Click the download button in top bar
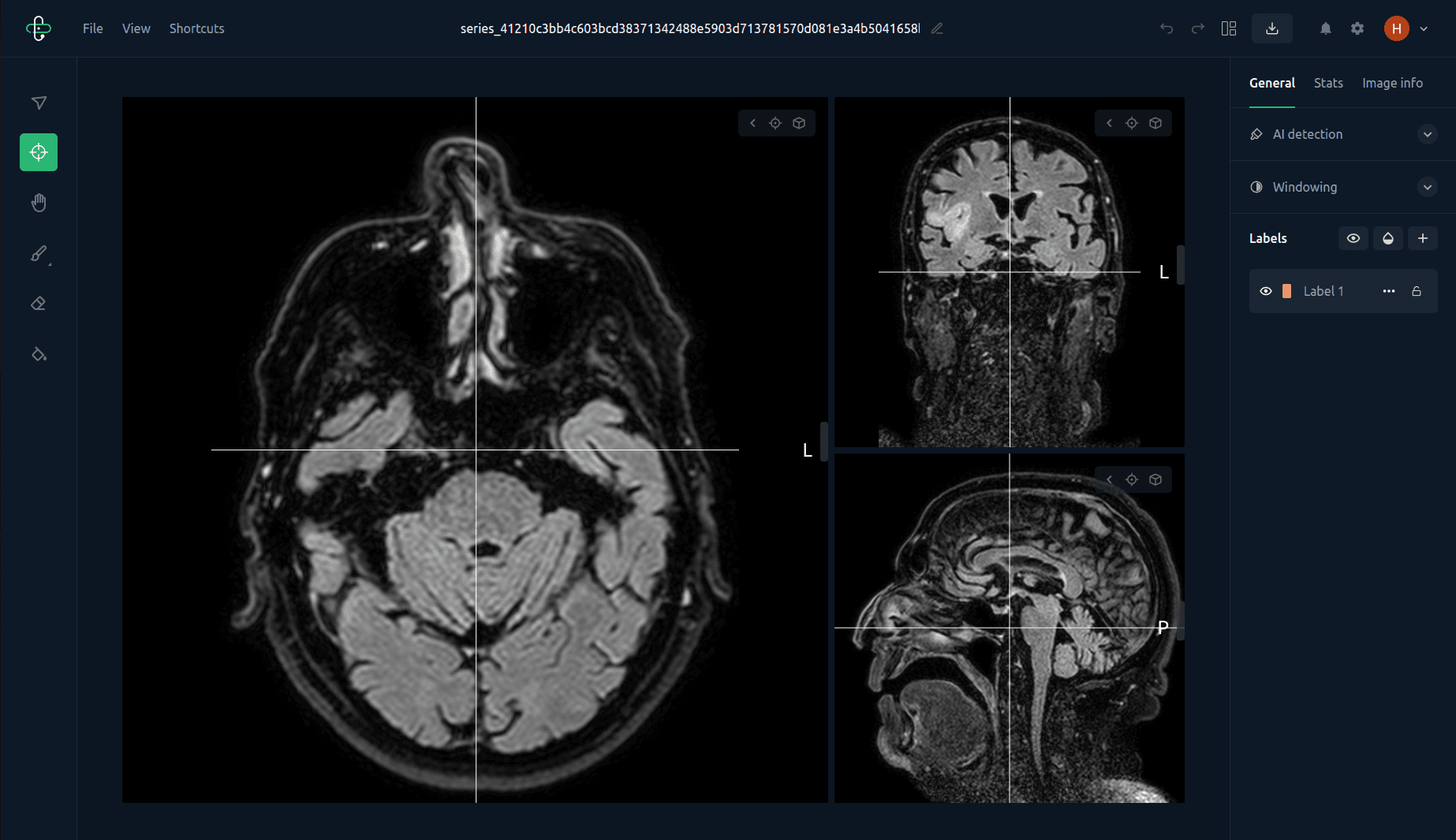The height and width of the screenshot is (840, 1456). [x=1271, y=28]
